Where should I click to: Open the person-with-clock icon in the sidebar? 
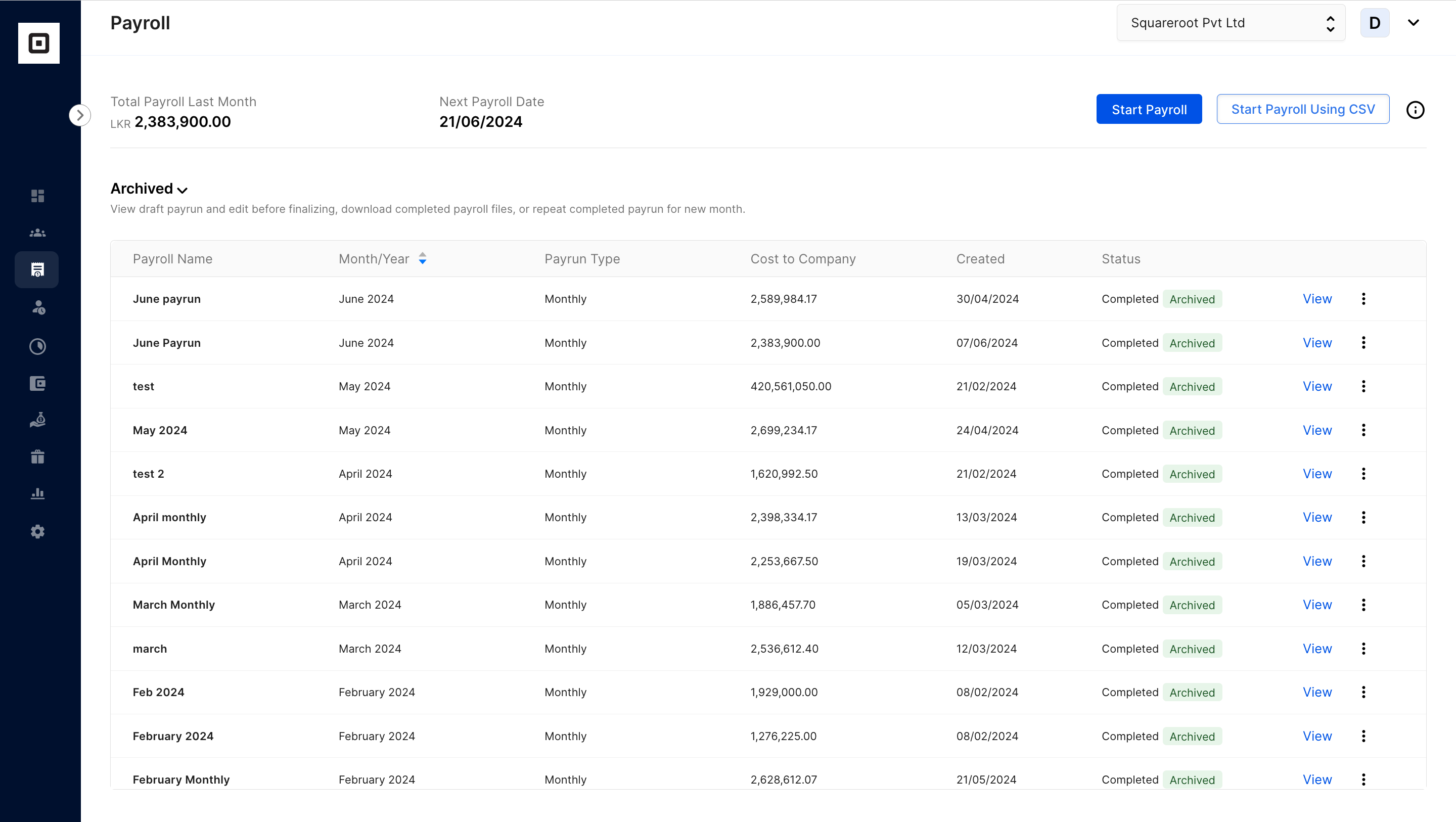(38, 307)
